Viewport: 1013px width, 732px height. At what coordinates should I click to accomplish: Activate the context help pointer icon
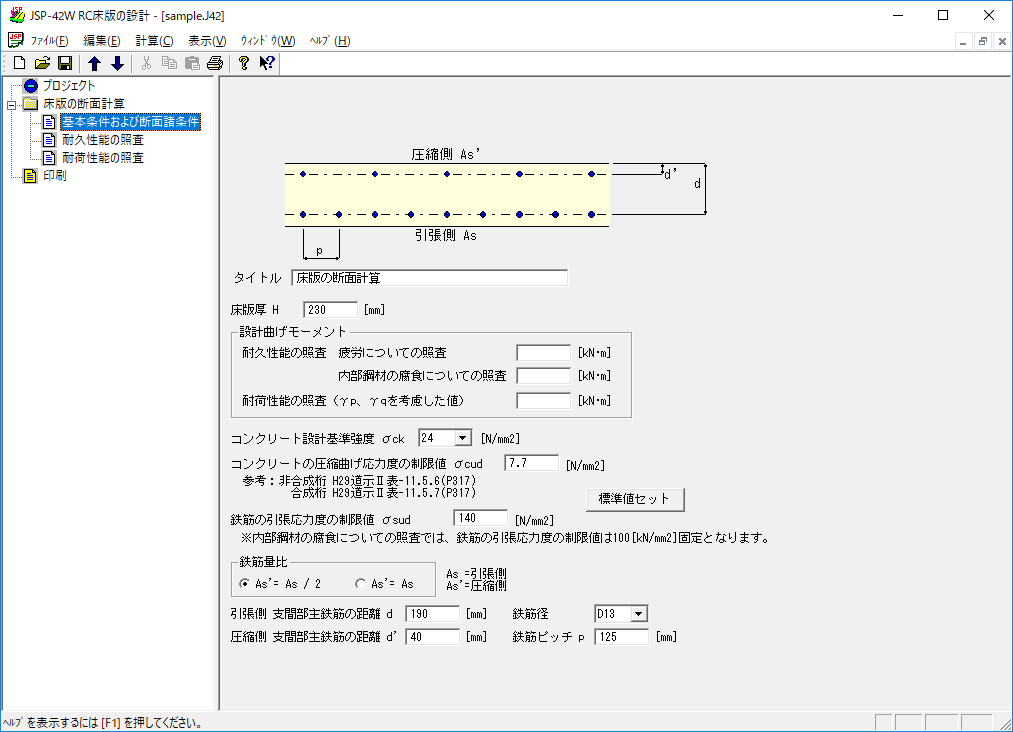coord(266,63)
